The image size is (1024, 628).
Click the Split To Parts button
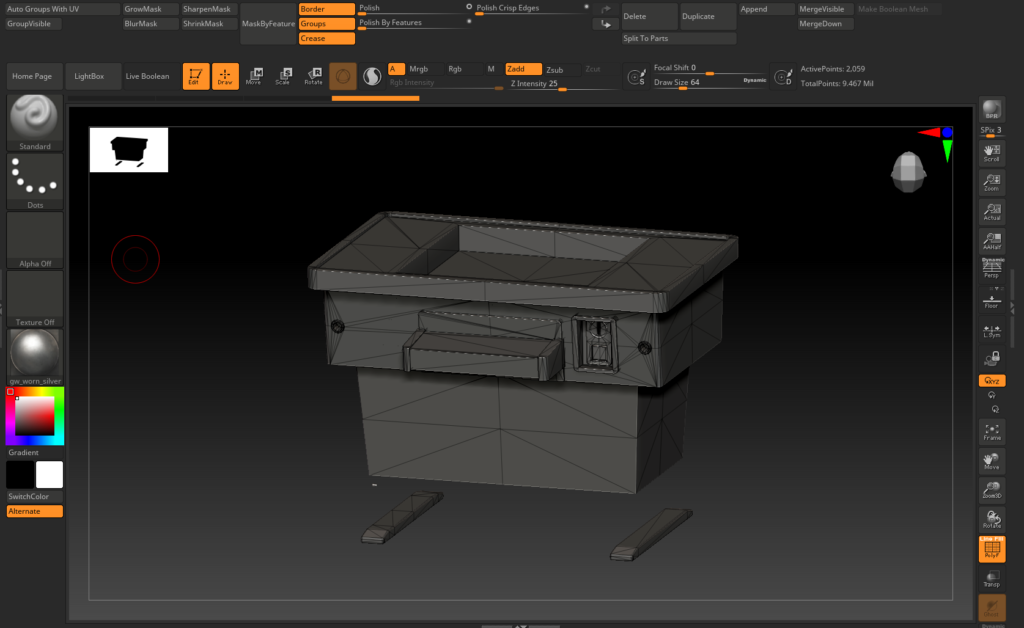(x=678, y=38)
